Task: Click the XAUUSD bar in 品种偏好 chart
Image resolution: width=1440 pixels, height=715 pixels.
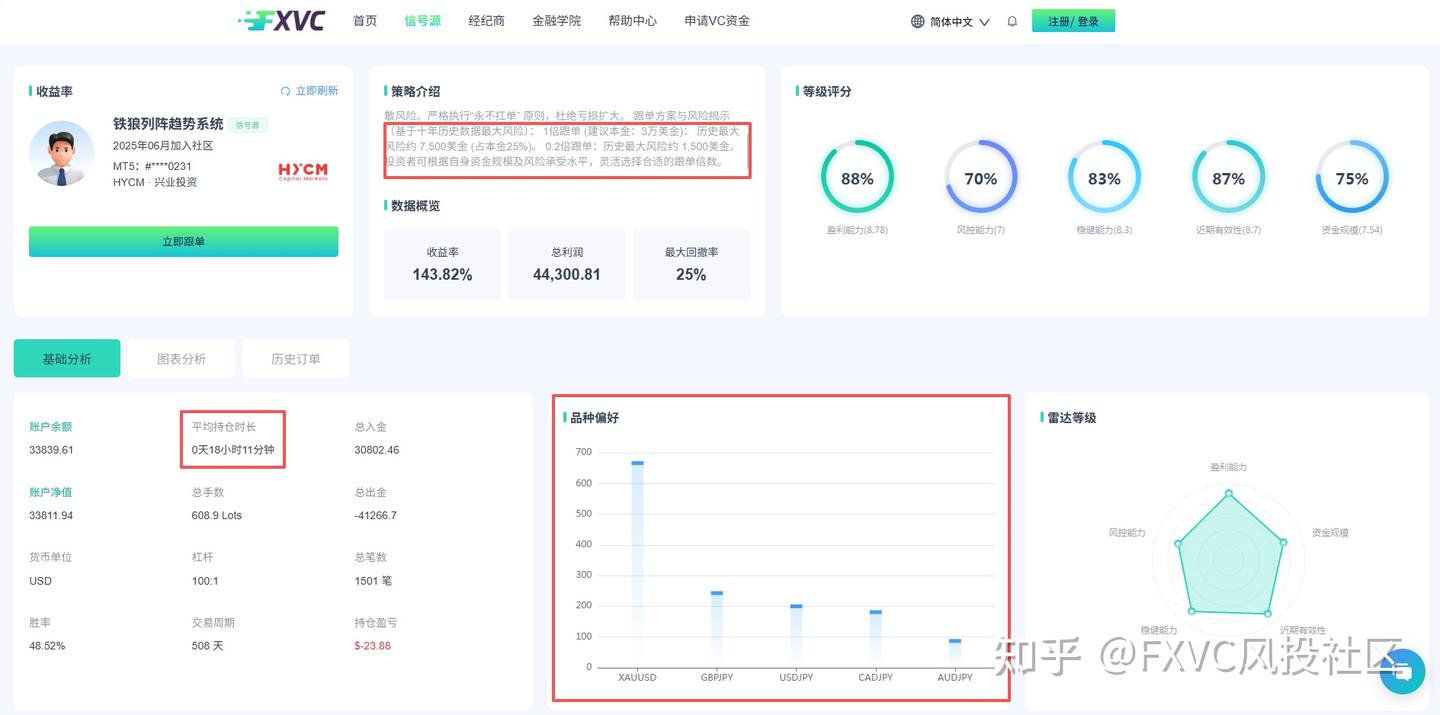Action: tap(637, 563)
